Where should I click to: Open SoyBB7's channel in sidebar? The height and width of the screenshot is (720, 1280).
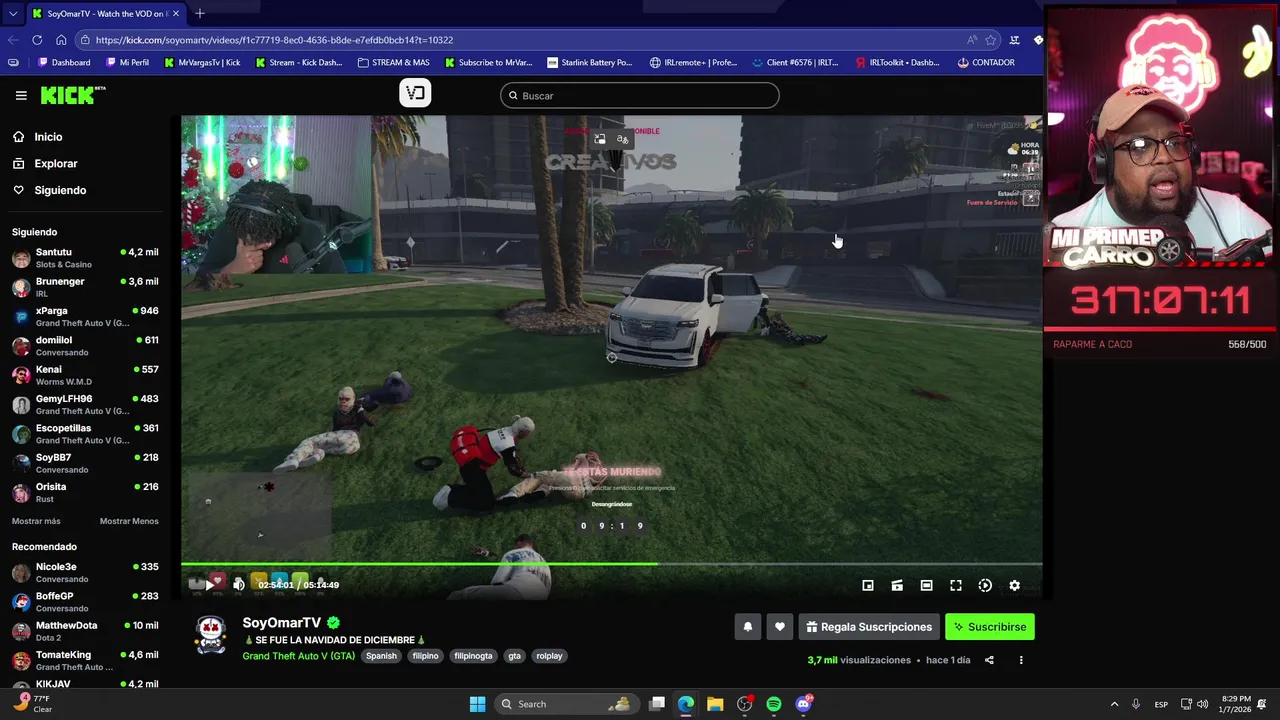point(85,463)
